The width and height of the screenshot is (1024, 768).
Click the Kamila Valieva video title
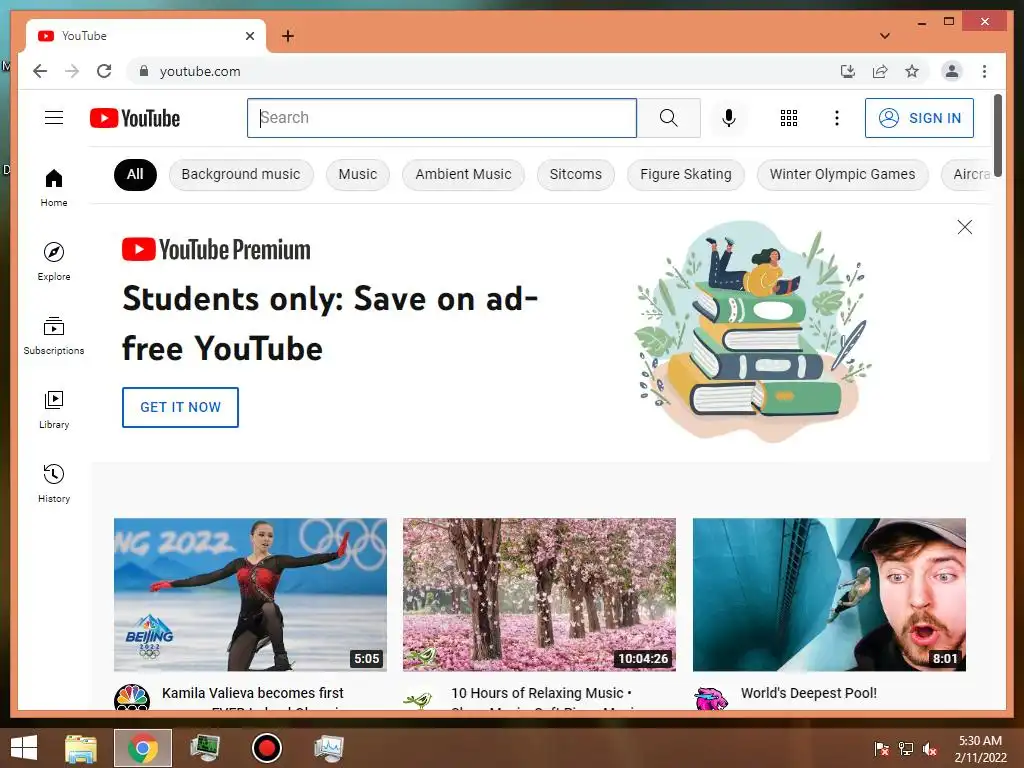pyautogui.click(x=253, y=696)
